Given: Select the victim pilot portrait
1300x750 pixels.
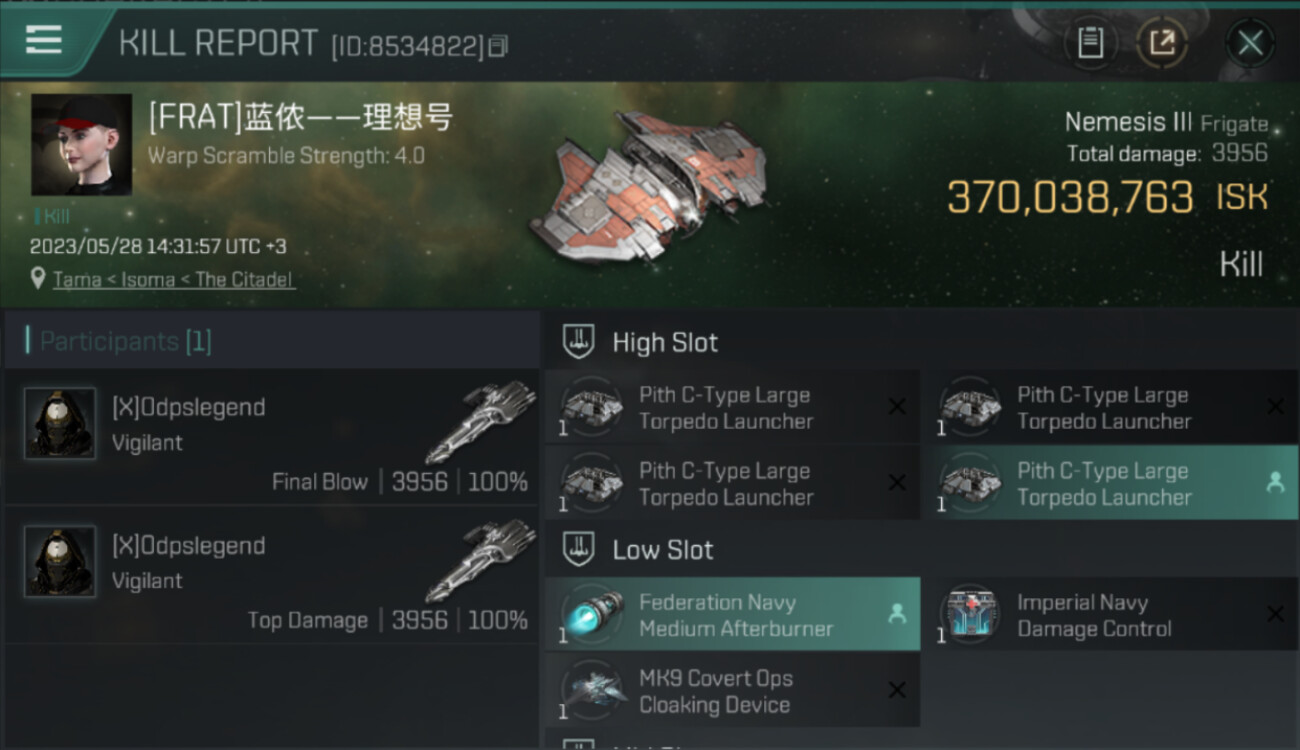Looking at the screenshot, I should (x=82, y=144).
